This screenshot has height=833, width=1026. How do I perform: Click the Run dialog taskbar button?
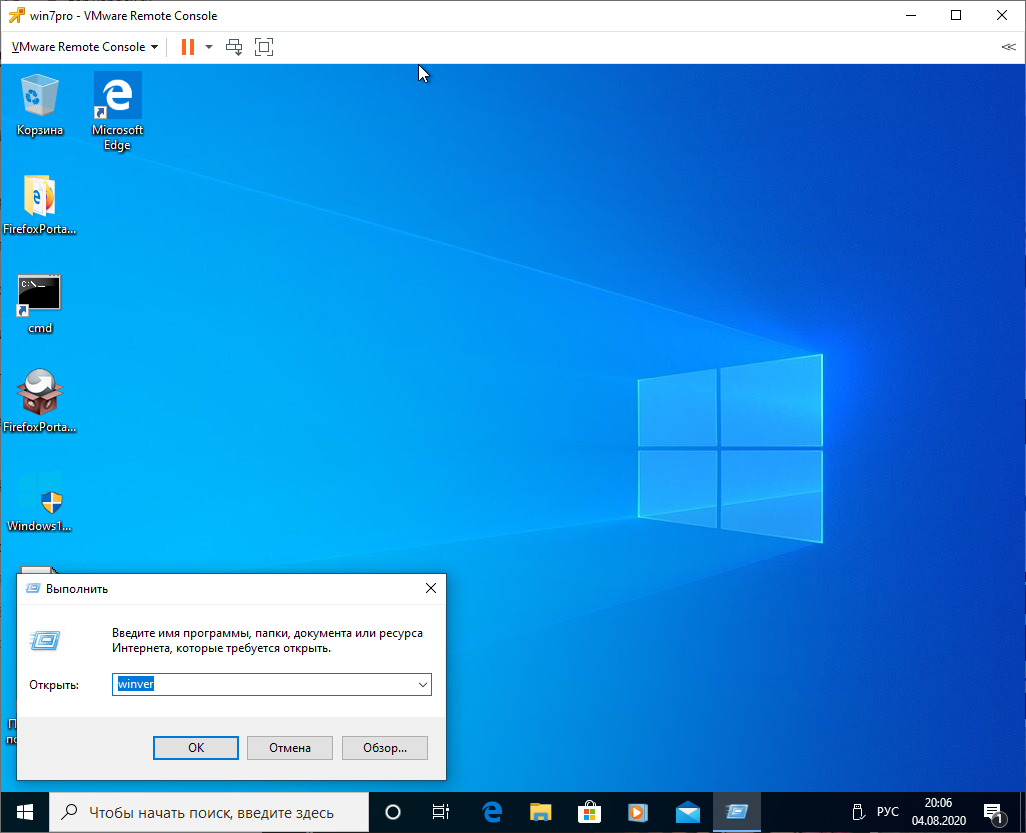(736, 813)
